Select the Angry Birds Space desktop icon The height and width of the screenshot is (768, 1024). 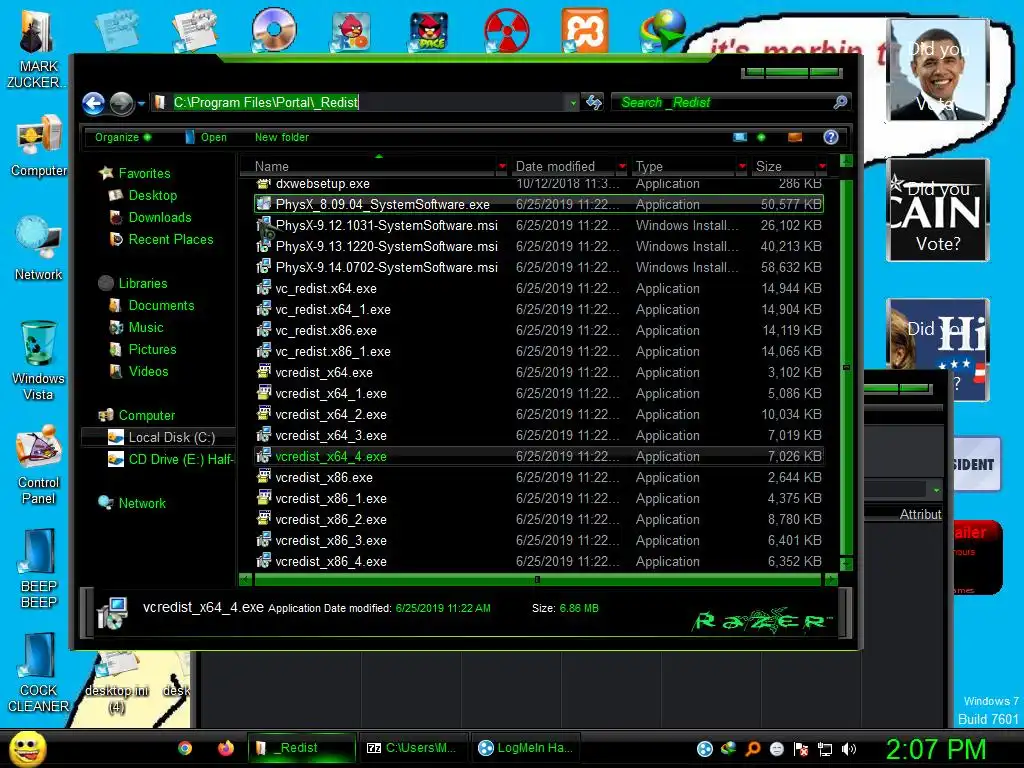click(429, 31)
